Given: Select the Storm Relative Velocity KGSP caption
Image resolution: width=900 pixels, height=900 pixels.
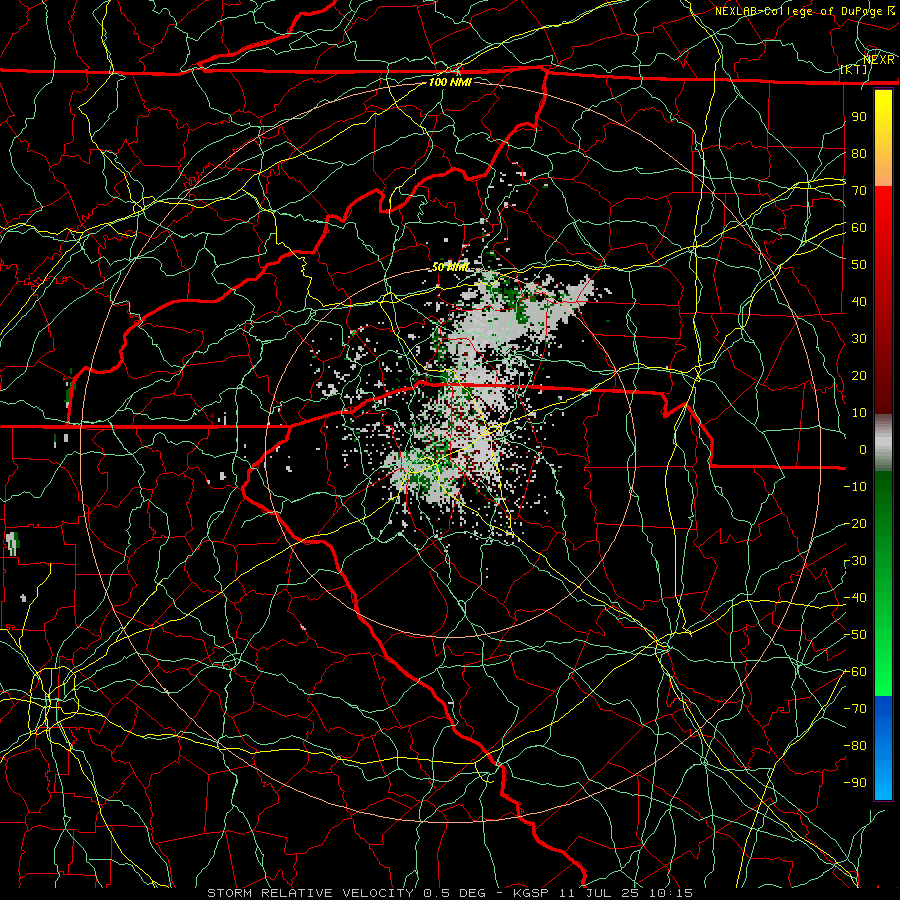Looking at the screenshot, I should (450, 893).
